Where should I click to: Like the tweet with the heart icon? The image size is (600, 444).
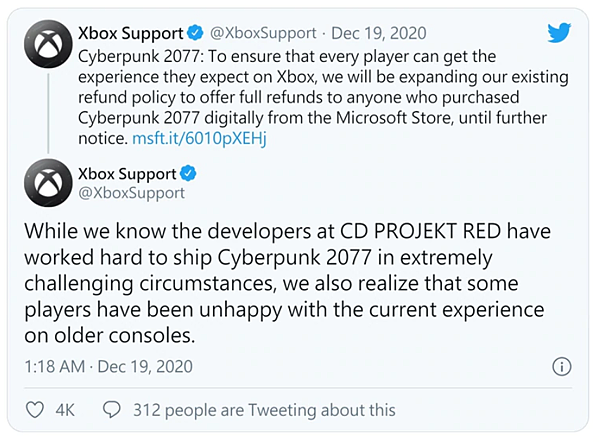35,410
